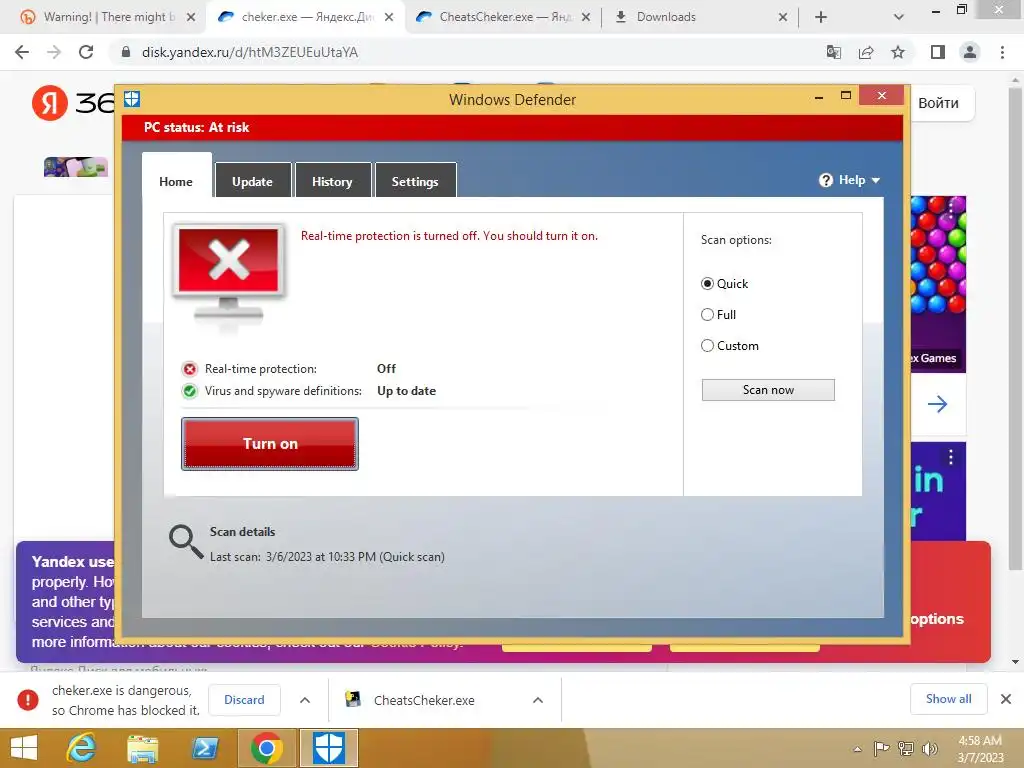Click the Action Center flag icon

pyautogui.click(x=881, y=749)
